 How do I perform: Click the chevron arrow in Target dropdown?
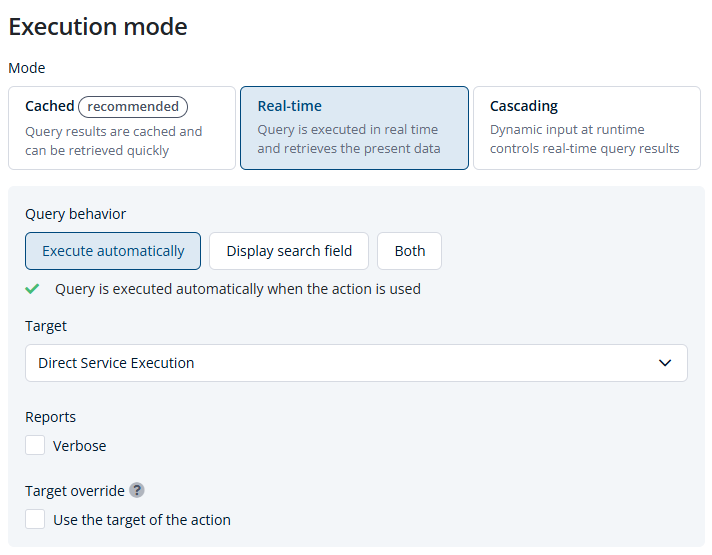pos(665,363)
